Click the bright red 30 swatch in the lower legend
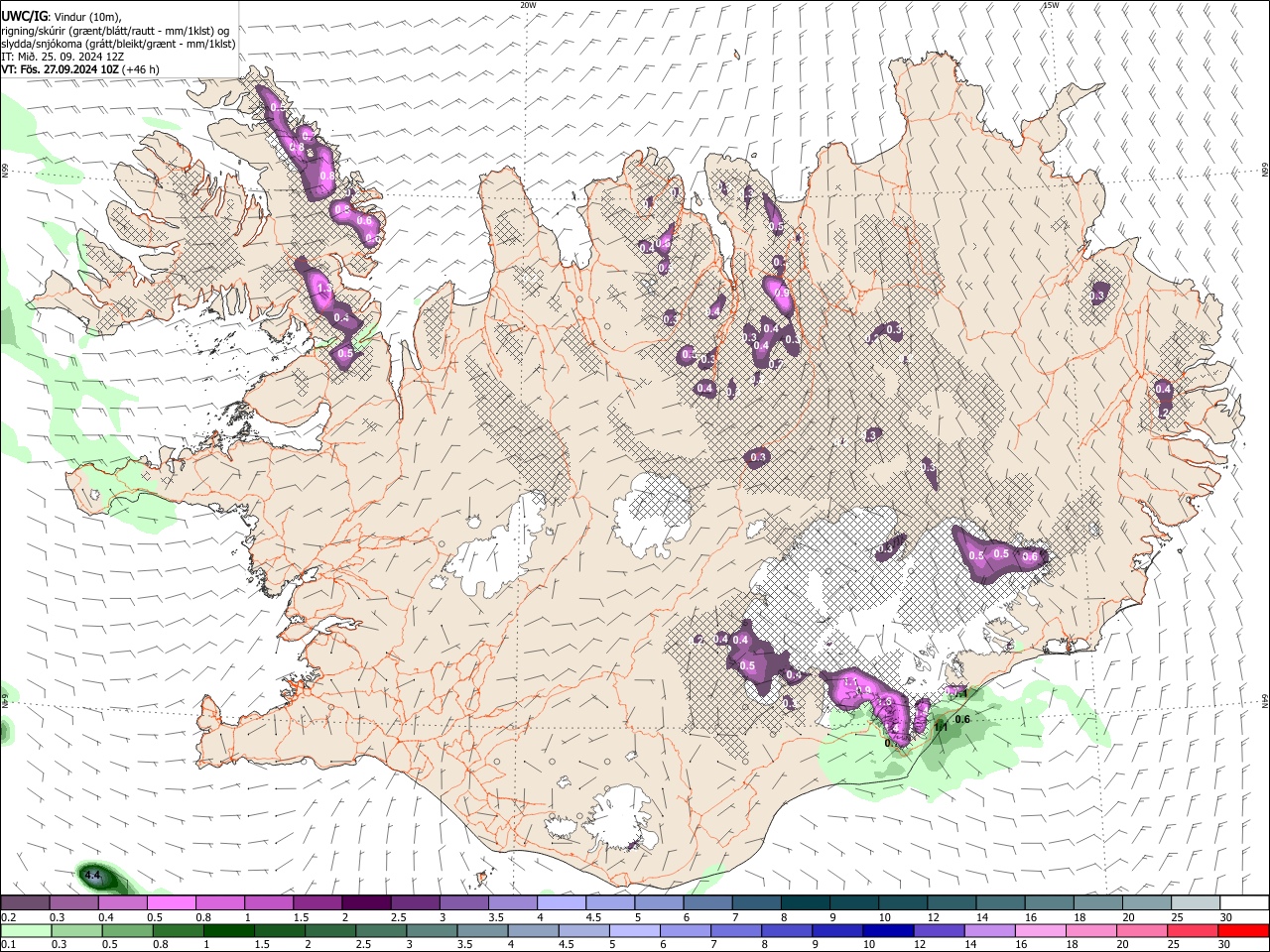This screenshot has height=952, width=1270. point(1244,930)
